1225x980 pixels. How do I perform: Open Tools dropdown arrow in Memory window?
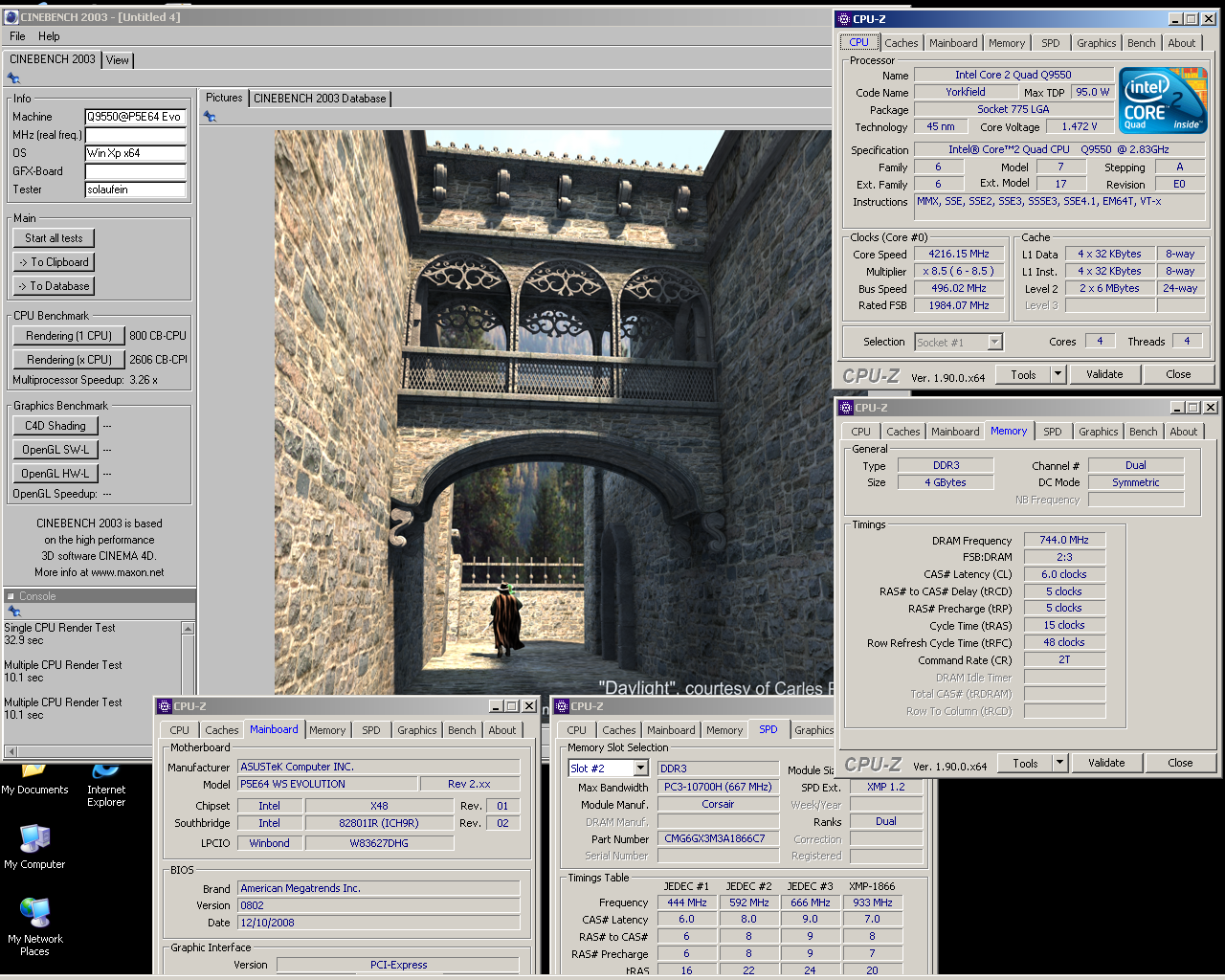[1060, 763]
